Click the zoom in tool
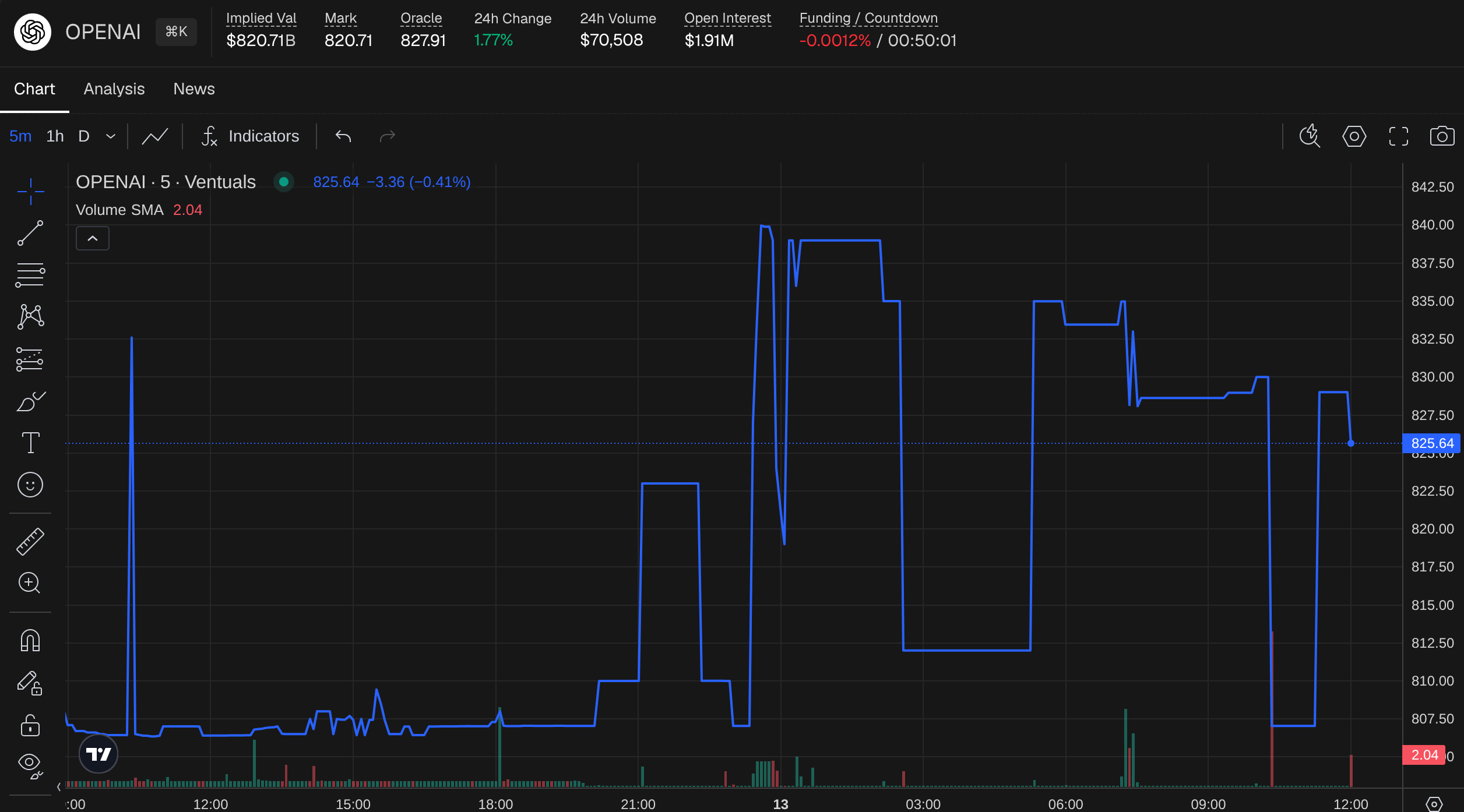Screen dimensions: 1464x812 point(30,583)
